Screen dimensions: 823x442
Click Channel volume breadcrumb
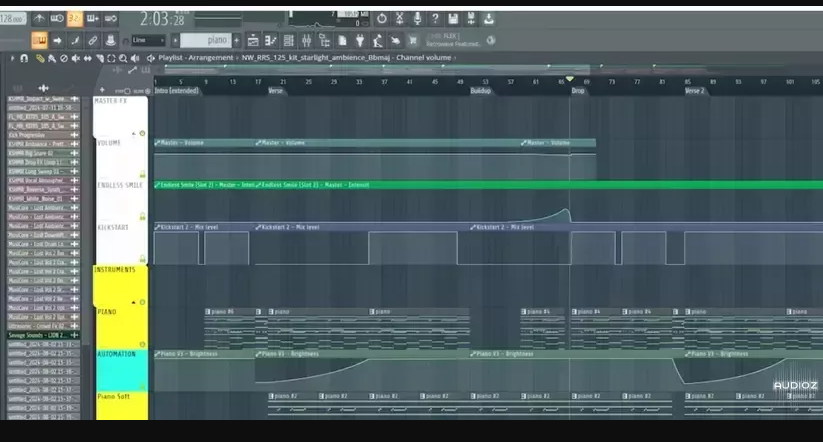click(424, 58)
